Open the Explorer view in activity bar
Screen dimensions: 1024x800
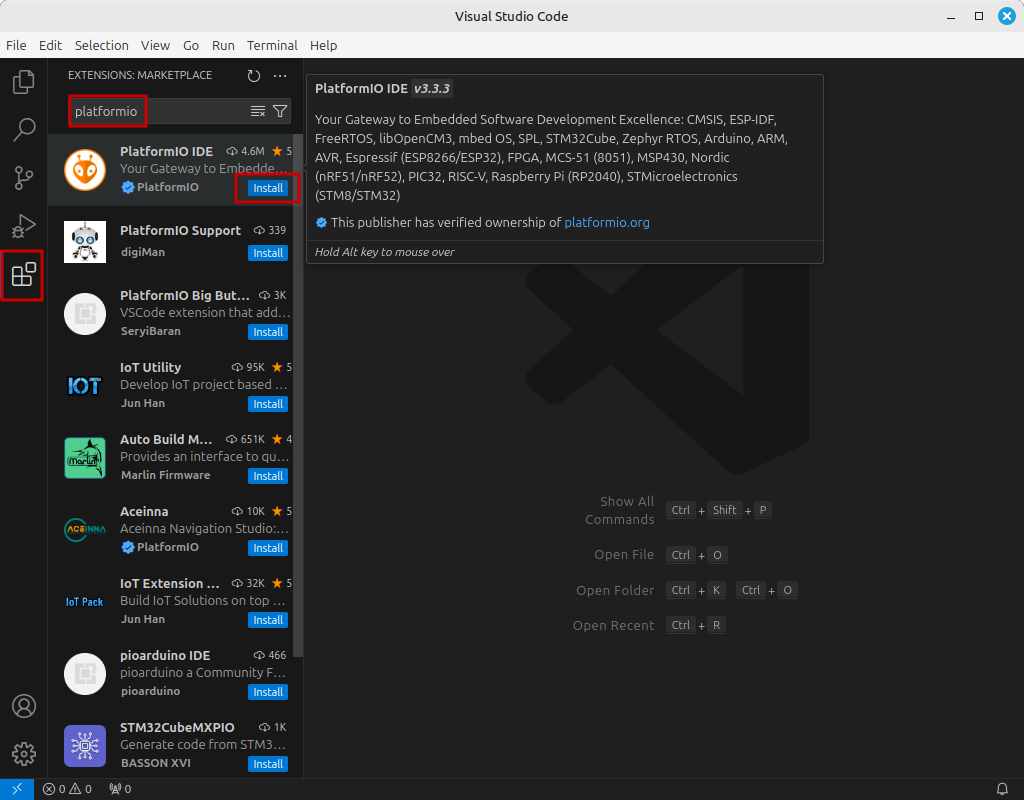[24, 82]
